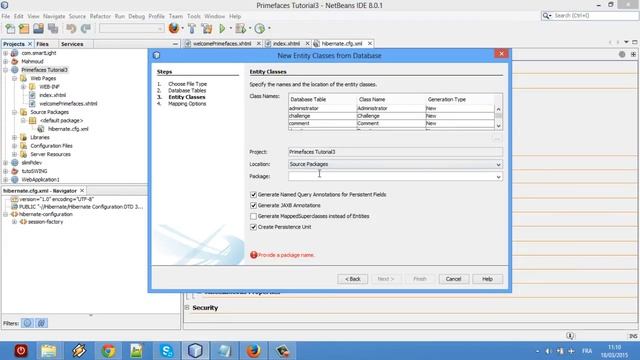This screenshot has width=640, height=360.
Task: Switch to index.xhtml editor tab
Action: pyautogui.click(x=287, y=43)
